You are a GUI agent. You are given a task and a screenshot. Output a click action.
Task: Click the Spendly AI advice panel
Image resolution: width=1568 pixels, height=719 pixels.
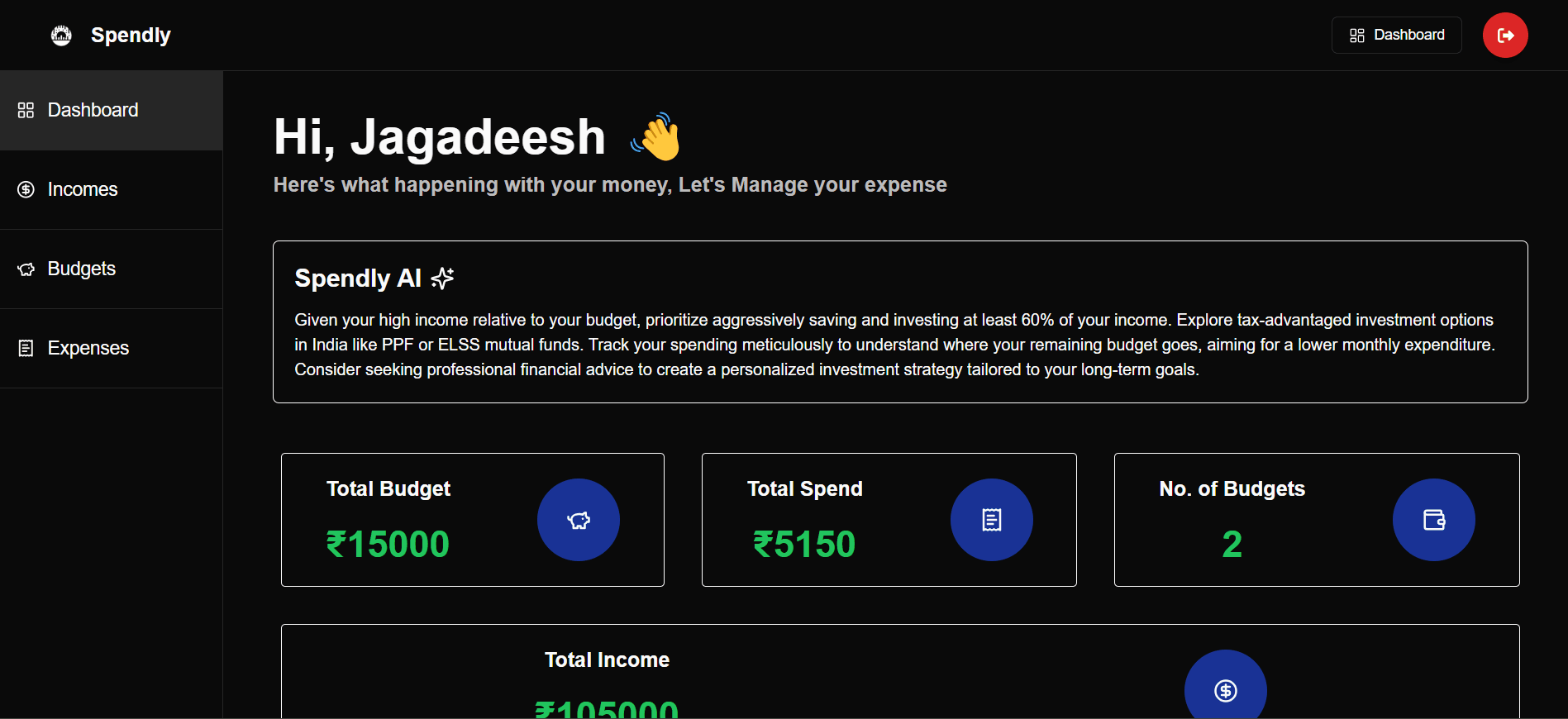[900, 322]
